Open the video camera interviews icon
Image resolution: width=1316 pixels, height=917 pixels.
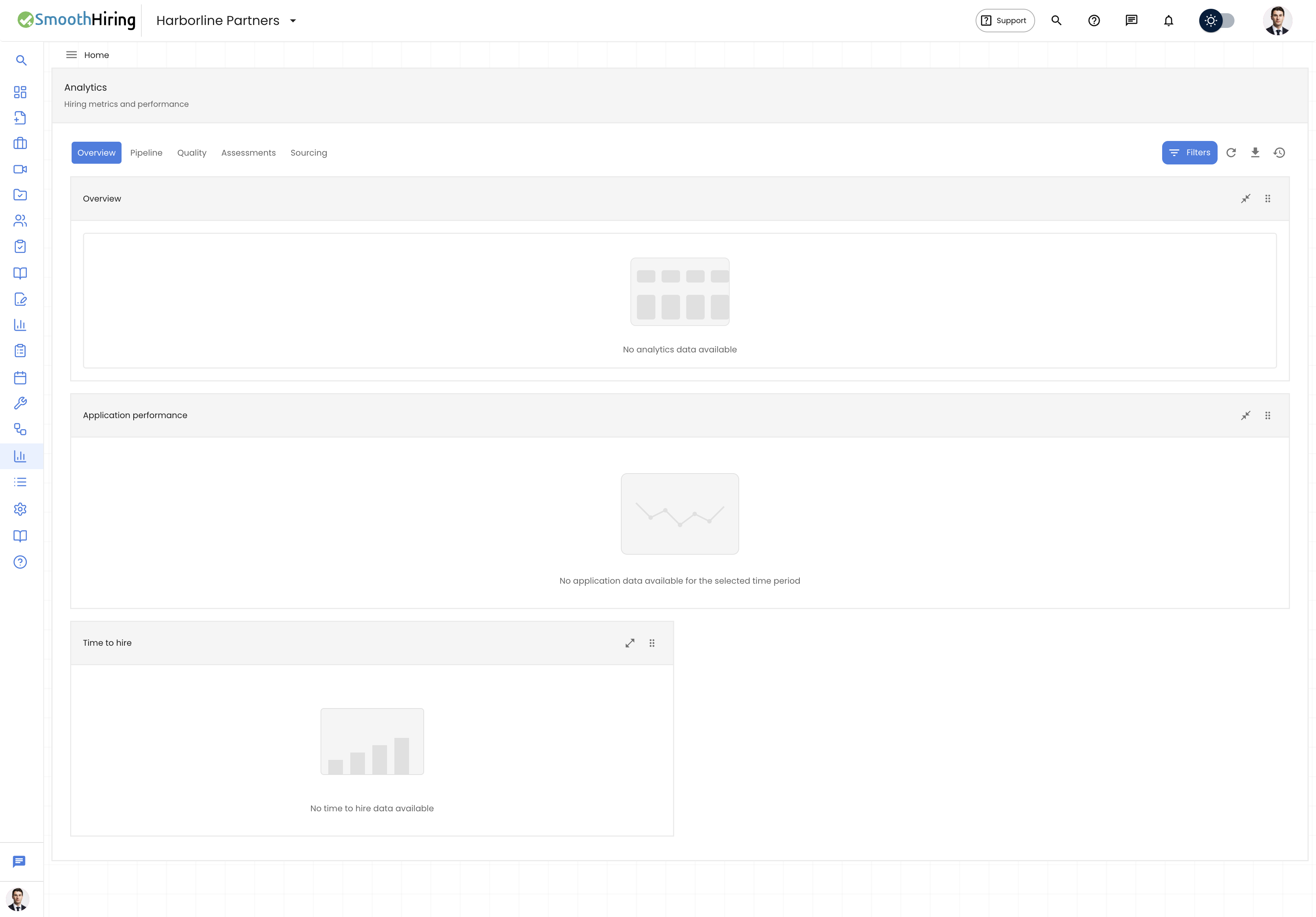pos(20,169)
